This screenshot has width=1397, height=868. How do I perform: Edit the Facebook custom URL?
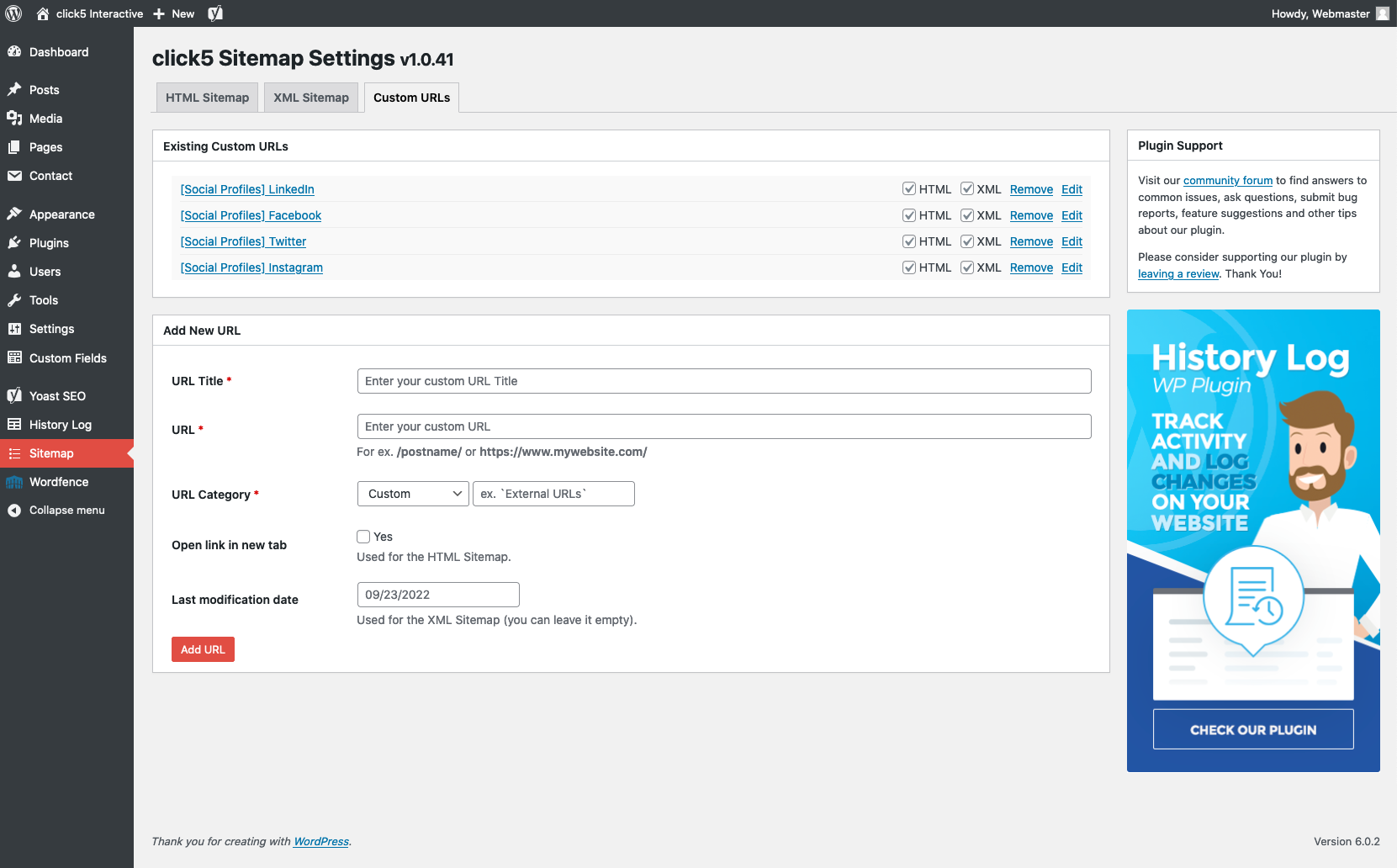tap(1072, 215)
